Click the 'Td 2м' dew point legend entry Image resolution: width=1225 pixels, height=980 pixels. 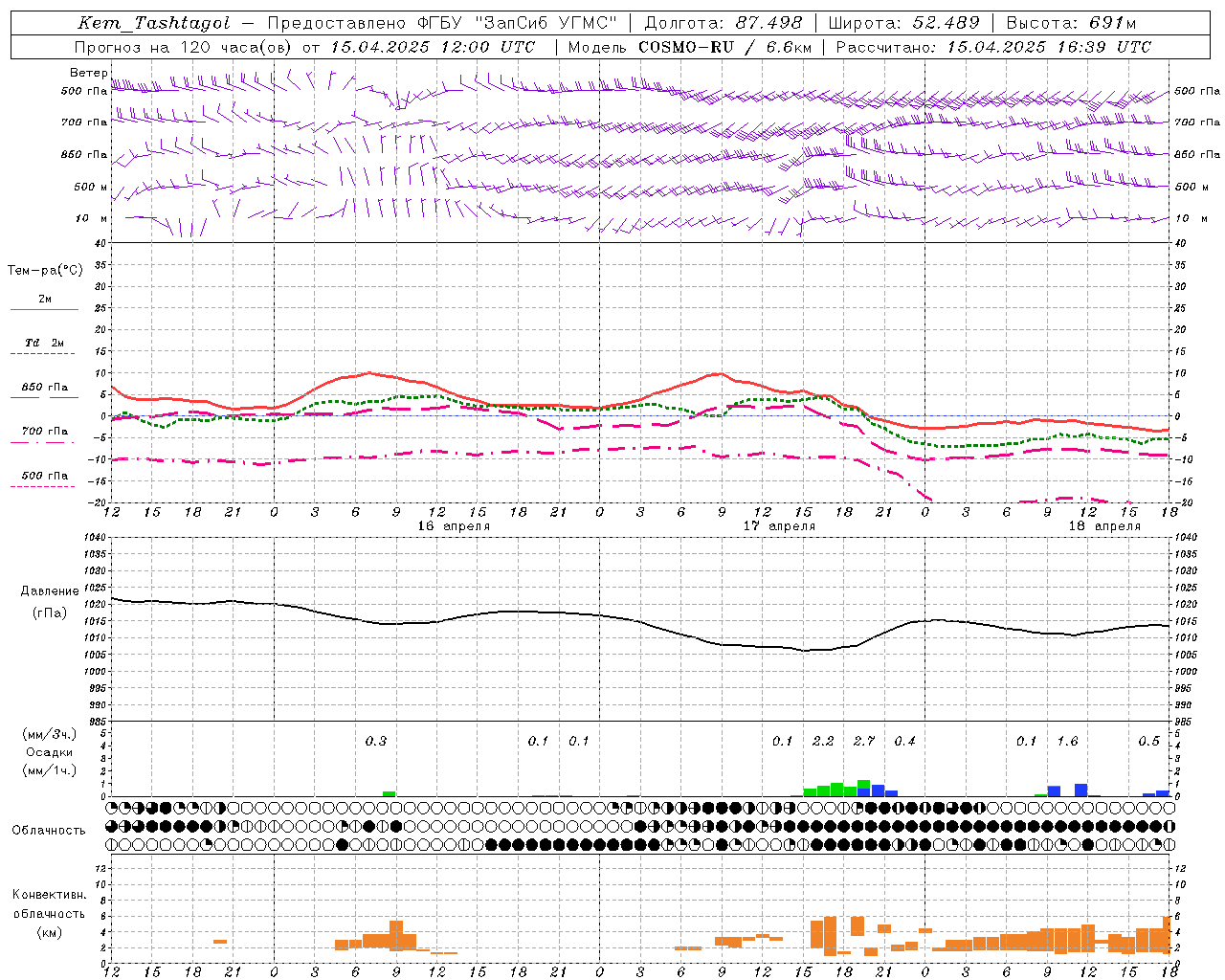click(x=44, y=343)
